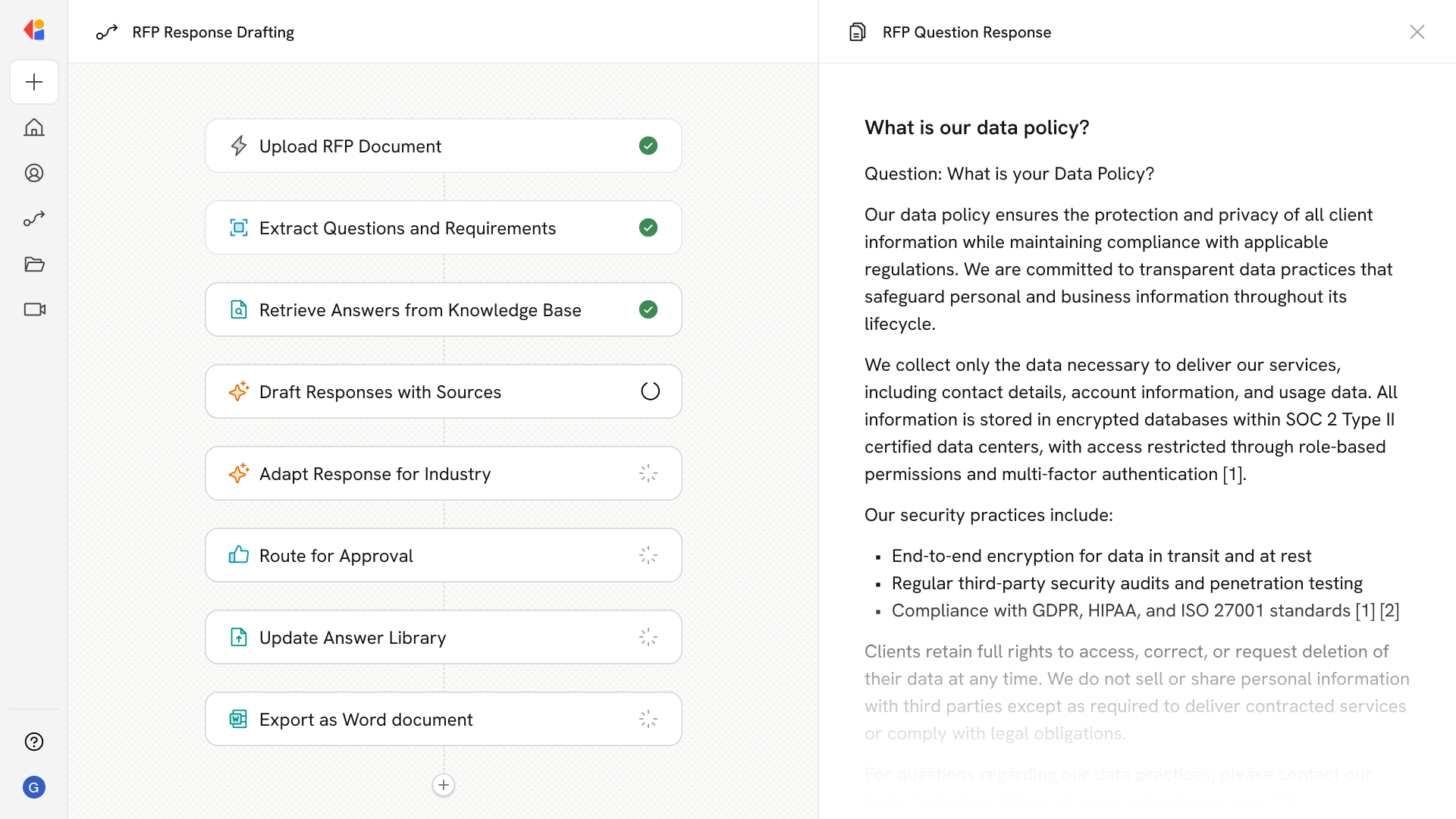1456x819 pixels.
Task: Click the green checkmark on Upload RFP Document
Action: point(648,146)
